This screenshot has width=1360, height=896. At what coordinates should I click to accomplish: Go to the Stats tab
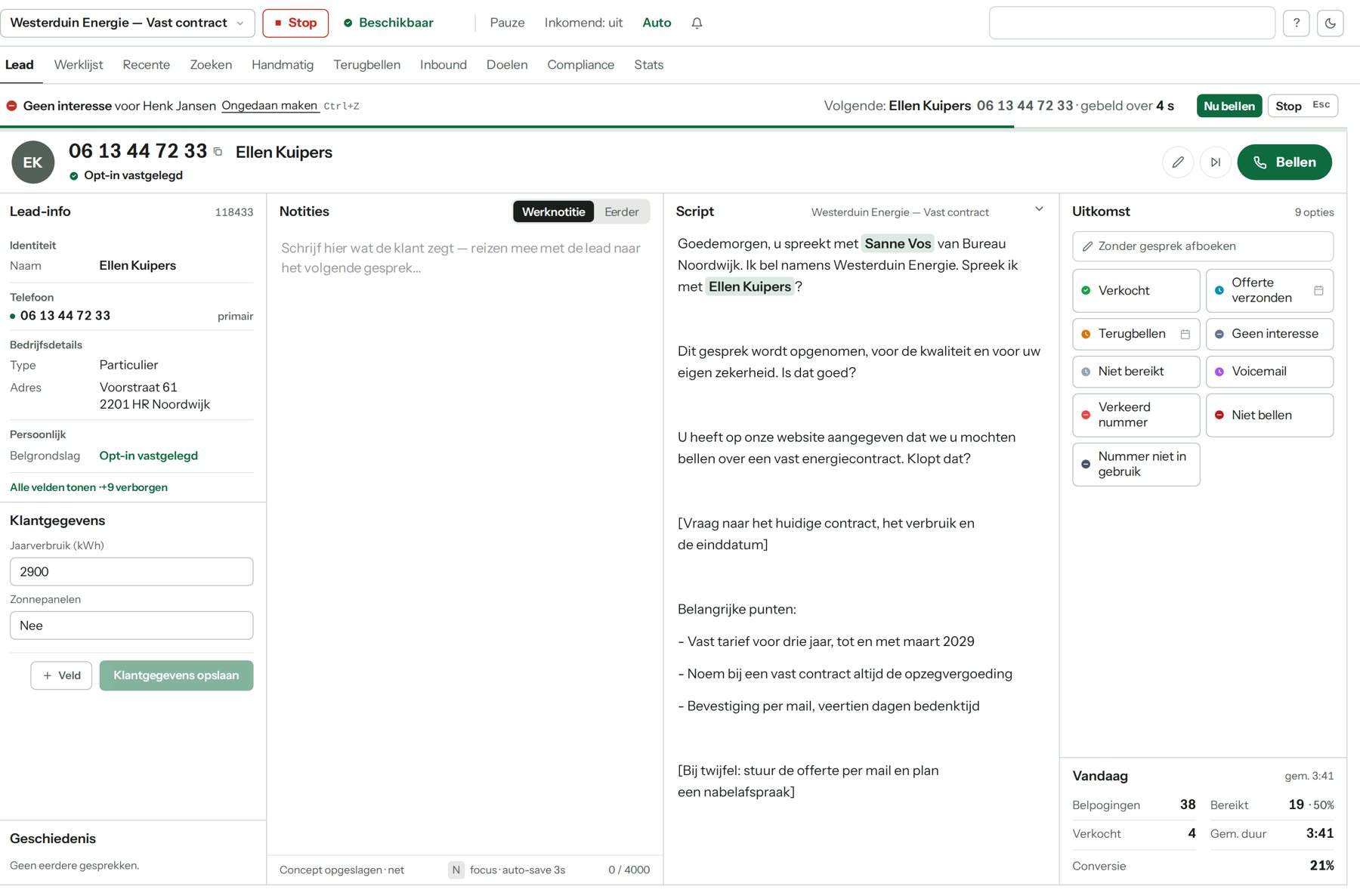tap(648, 65)
